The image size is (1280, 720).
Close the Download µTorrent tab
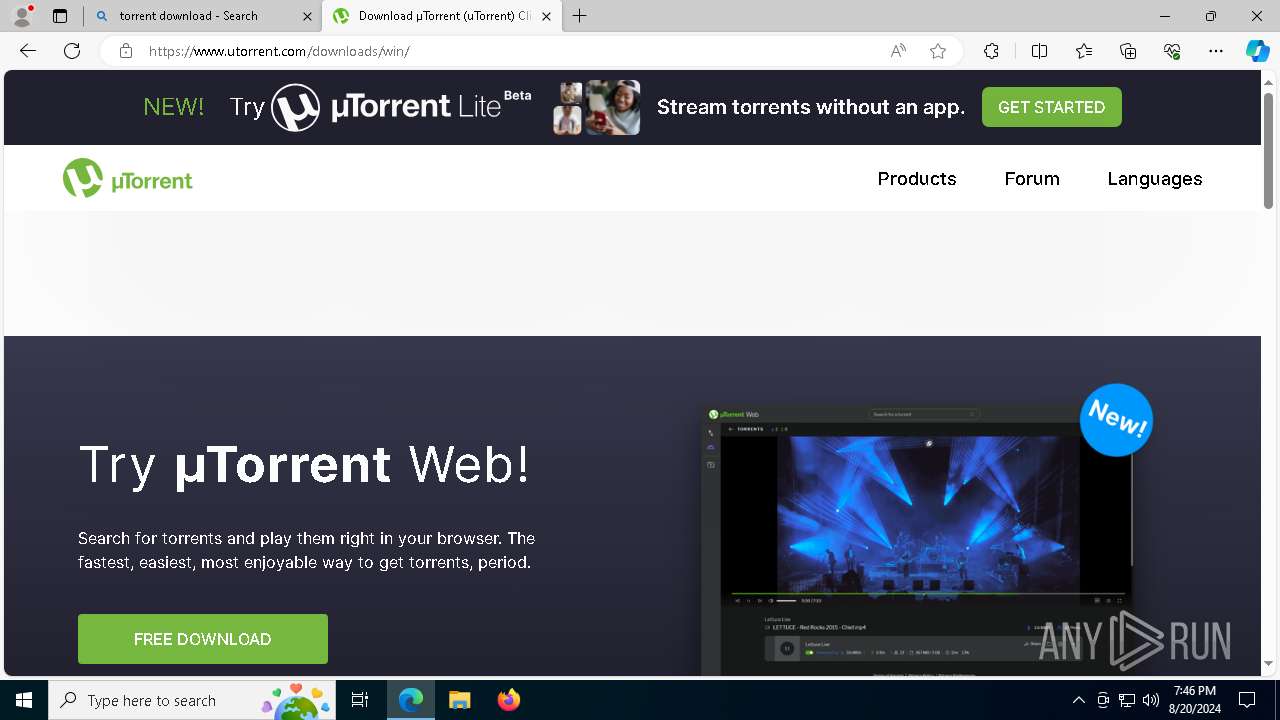(x=546, y=16)
